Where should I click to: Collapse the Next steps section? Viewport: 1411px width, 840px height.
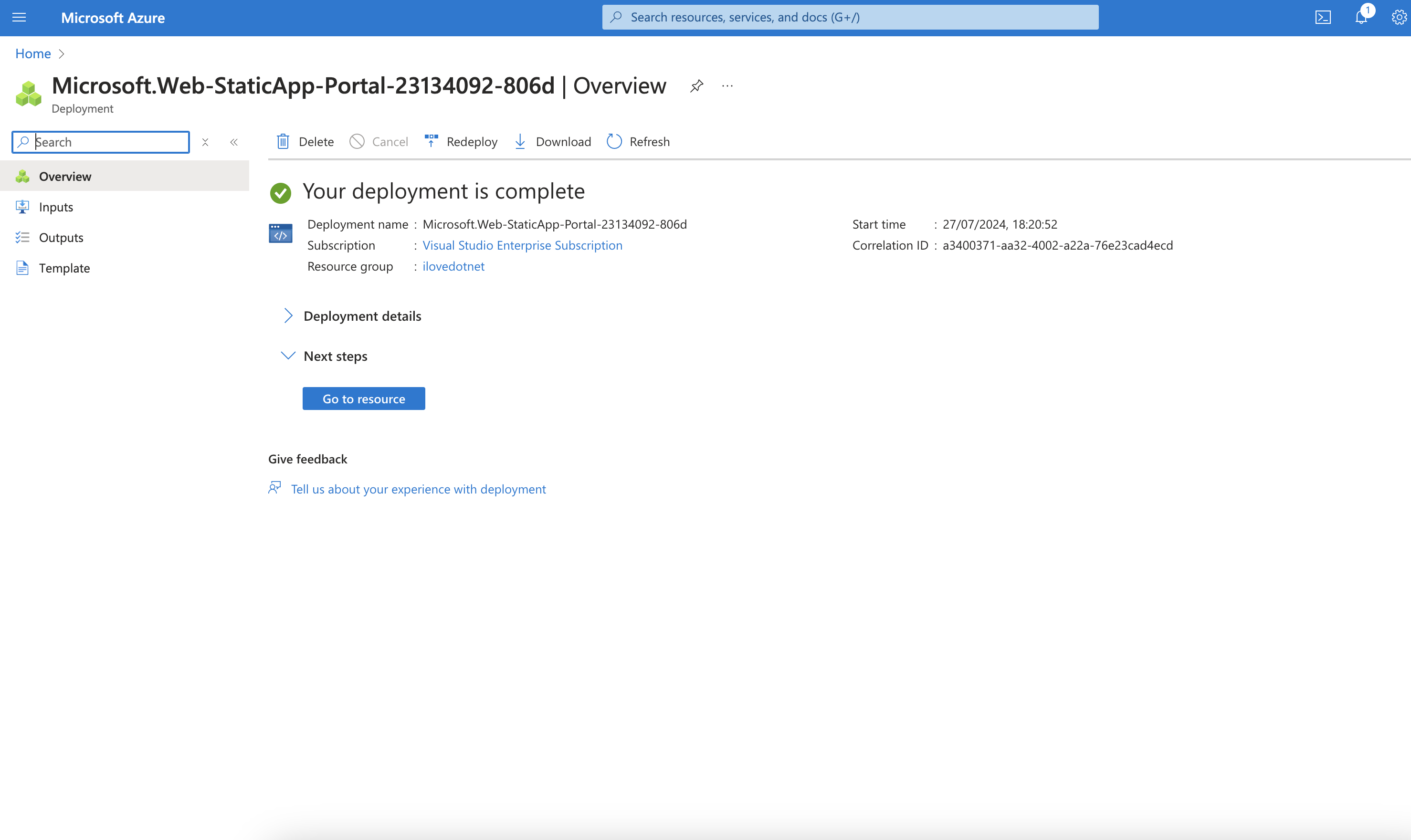click(288, 355)
